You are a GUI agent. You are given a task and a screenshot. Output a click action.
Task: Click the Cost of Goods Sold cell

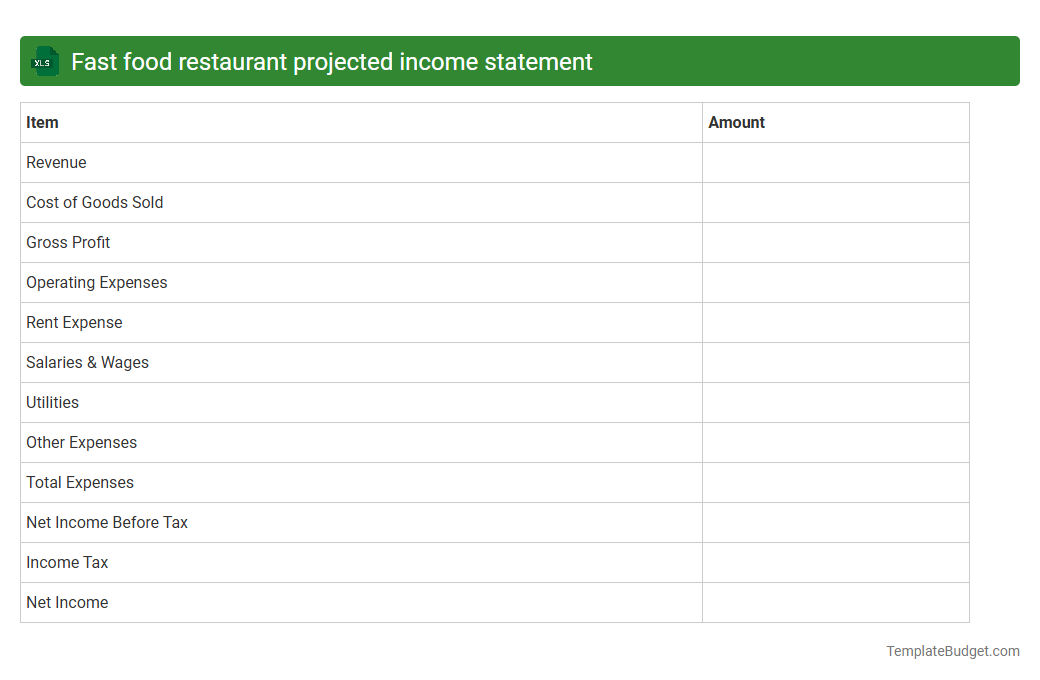pos(94,202)
